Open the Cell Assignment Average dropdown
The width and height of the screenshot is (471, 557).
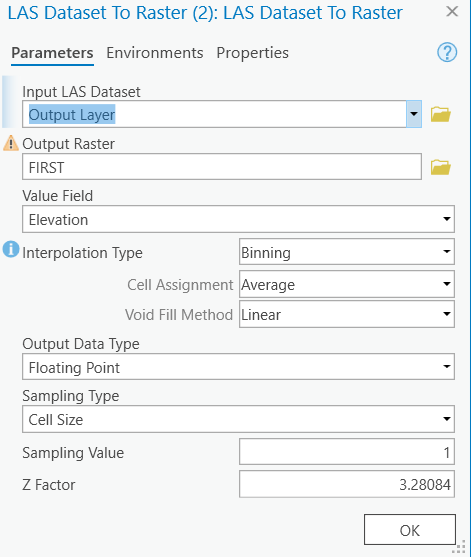click(x=347, y=284)
